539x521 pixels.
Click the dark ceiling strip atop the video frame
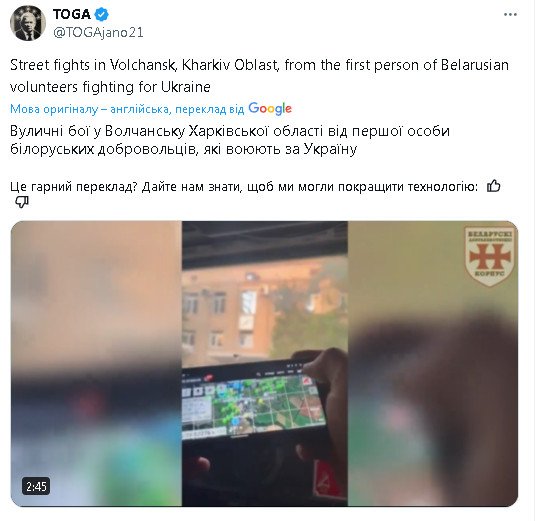(x=265, y=245)
